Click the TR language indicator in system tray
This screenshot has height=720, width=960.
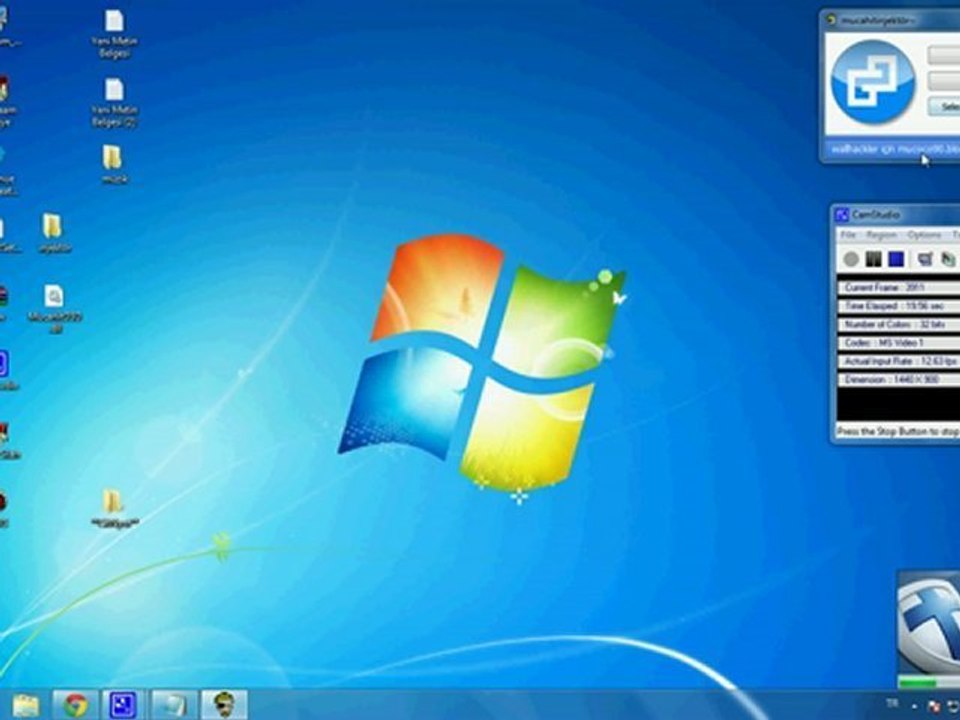(891, 703)
